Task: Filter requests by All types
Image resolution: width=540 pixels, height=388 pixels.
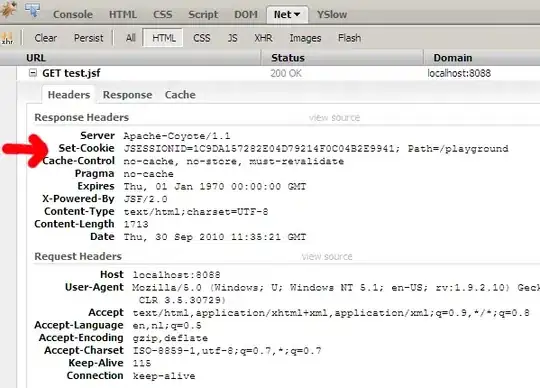Action: tap(130, 38)
